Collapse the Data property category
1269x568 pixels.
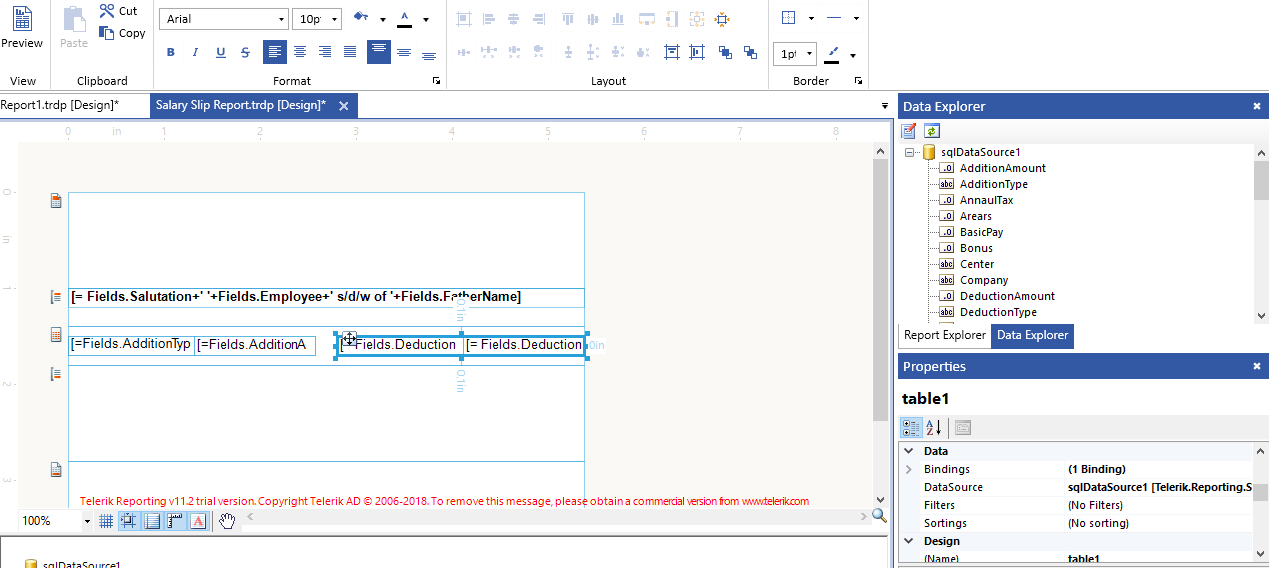[909, 451]
